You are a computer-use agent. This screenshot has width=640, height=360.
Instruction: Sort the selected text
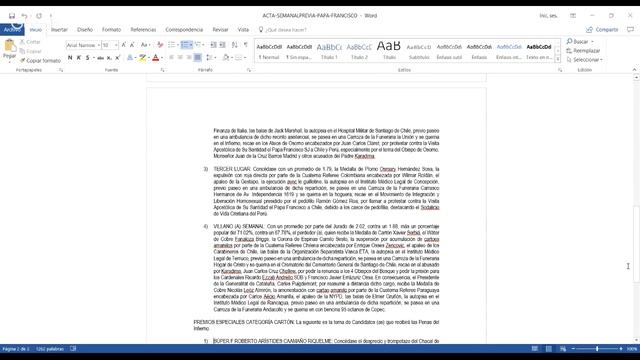(x=235, y=45)
